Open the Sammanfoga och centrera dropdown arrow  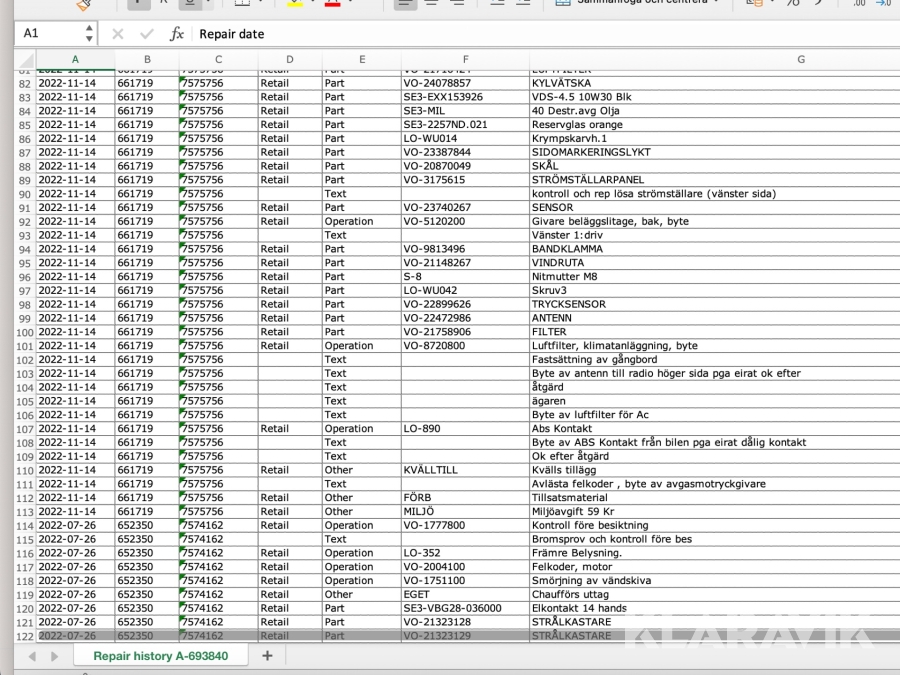[x=716, y=3]
